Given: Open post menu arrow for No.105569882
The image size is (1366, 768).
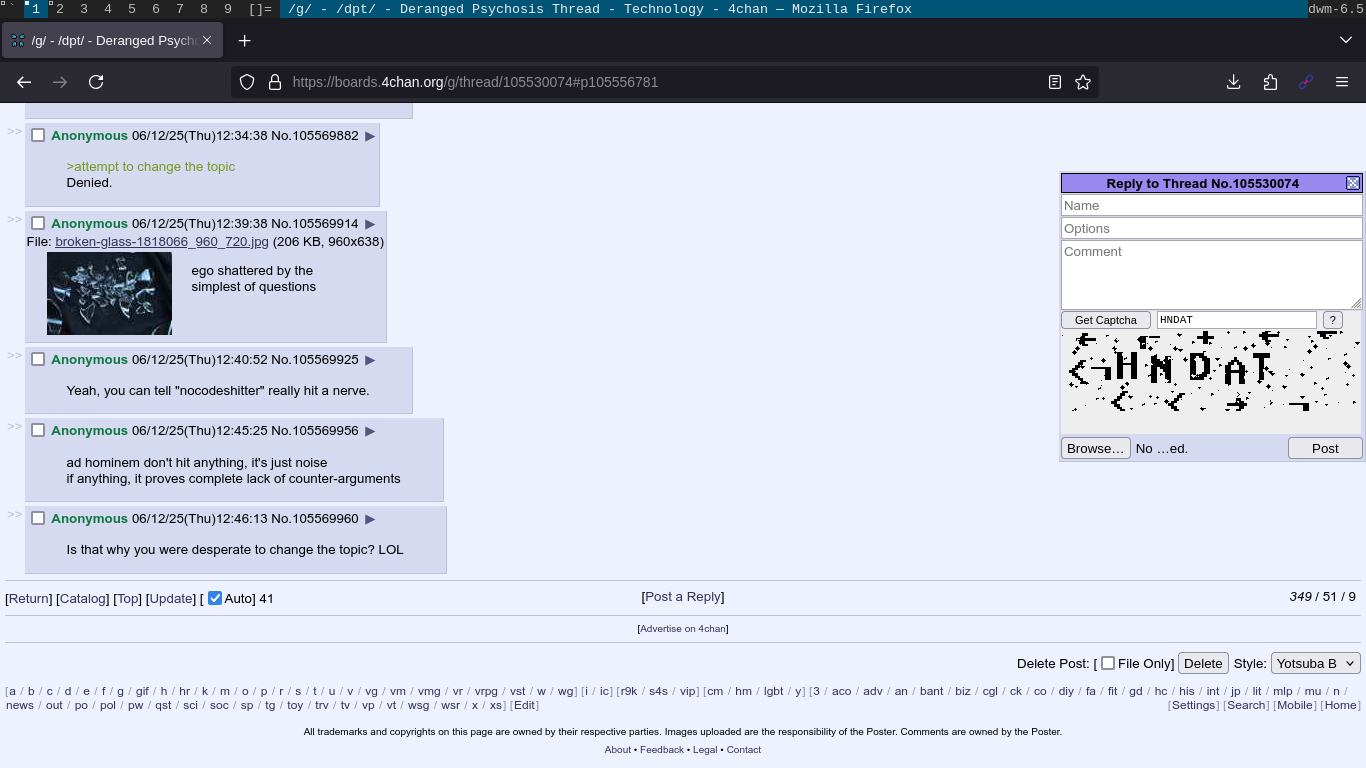Looking at the screenshot, I should point(370,136).
